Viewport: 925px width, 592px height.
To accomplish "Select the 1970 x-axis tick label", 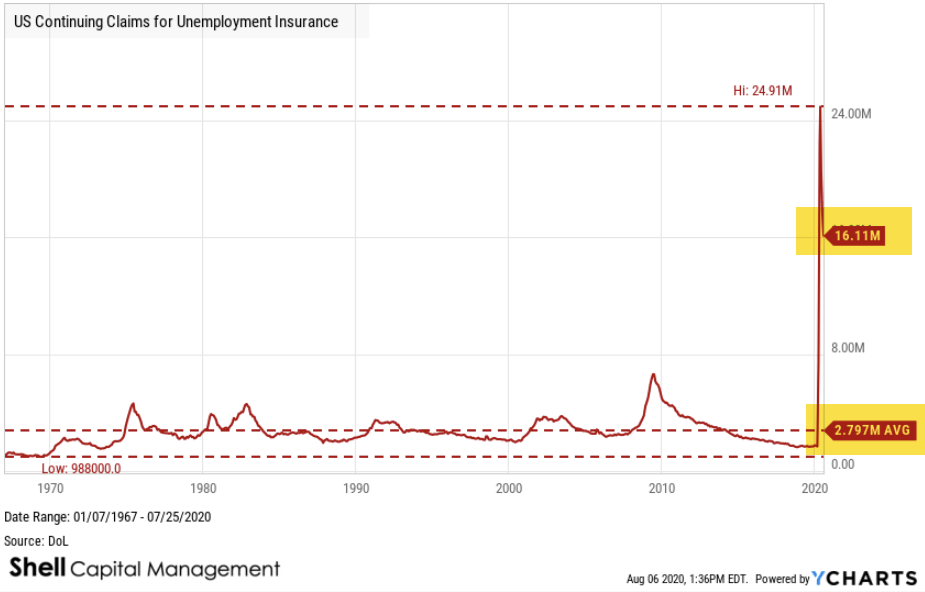I will 50,488.
